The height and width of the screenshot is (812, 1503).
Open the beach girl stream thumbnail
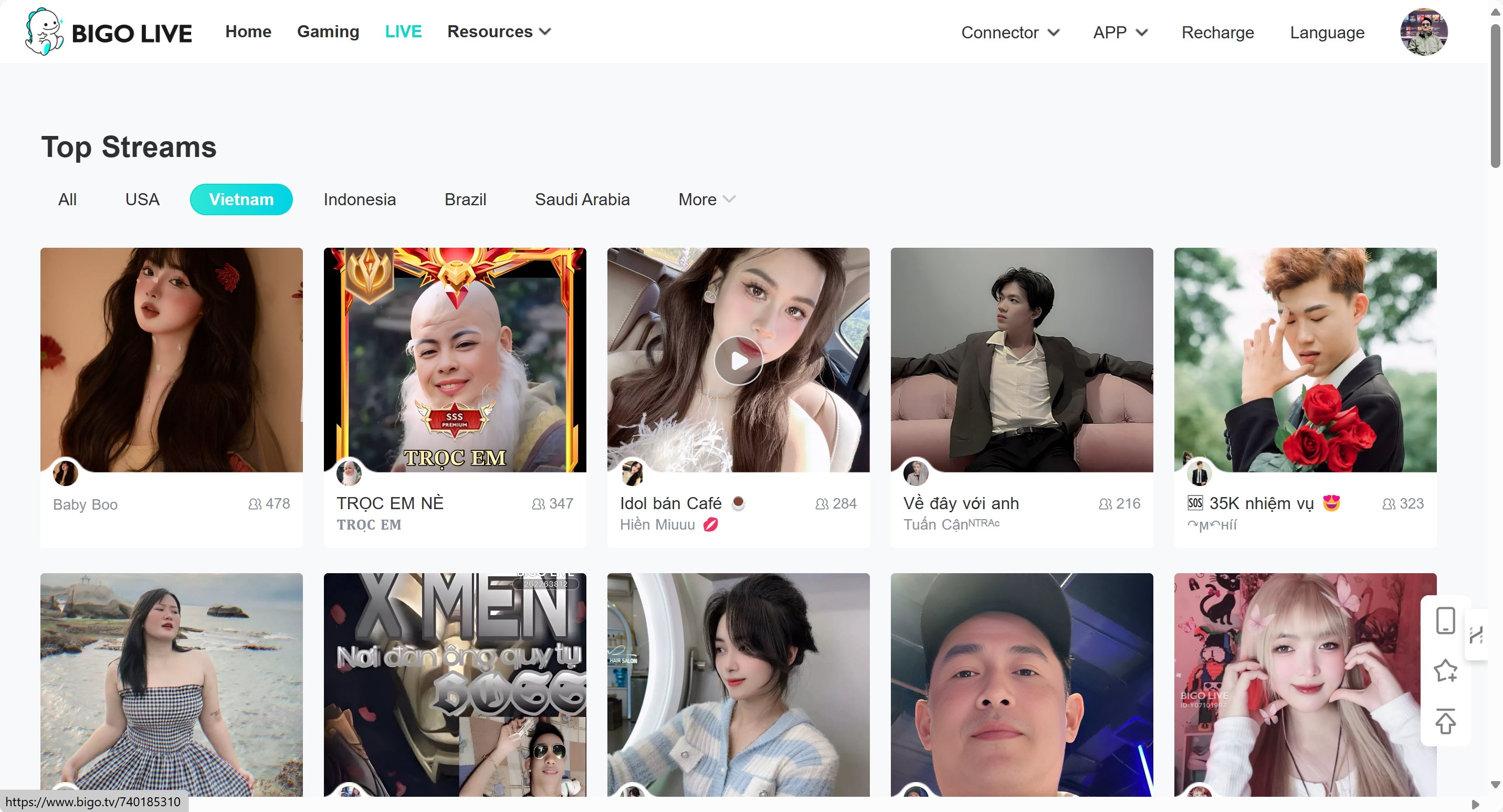[172, 685]
